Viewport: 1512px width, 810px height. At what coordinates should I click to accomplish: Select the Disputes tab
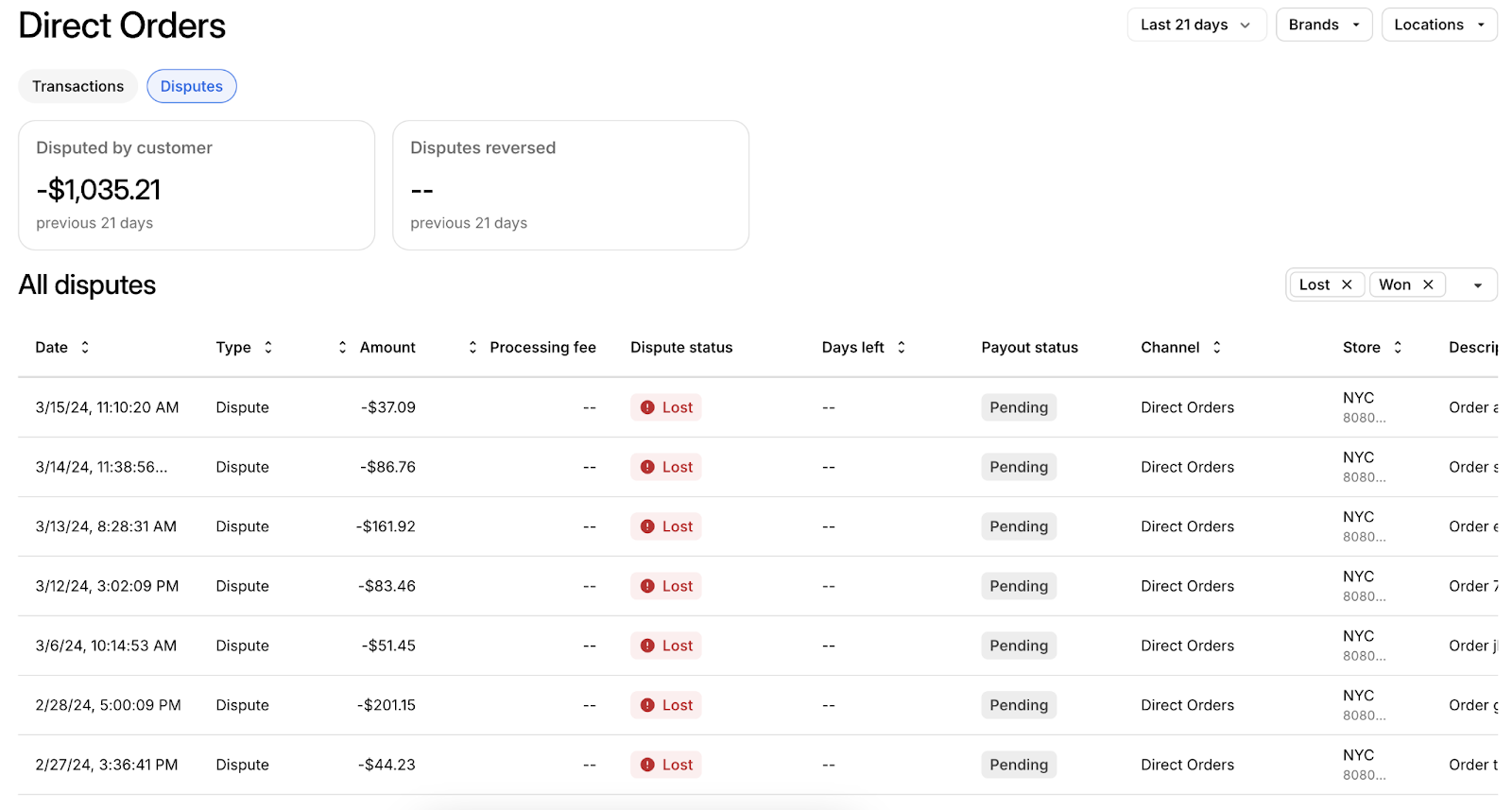192,86
